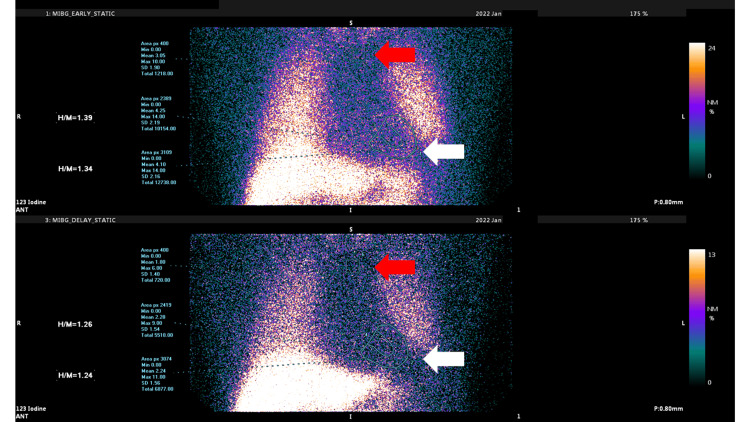This screenshot has height=422, width=750.
Task: Select the H/M=1.39 ratio label
Action: coord(75,118)
